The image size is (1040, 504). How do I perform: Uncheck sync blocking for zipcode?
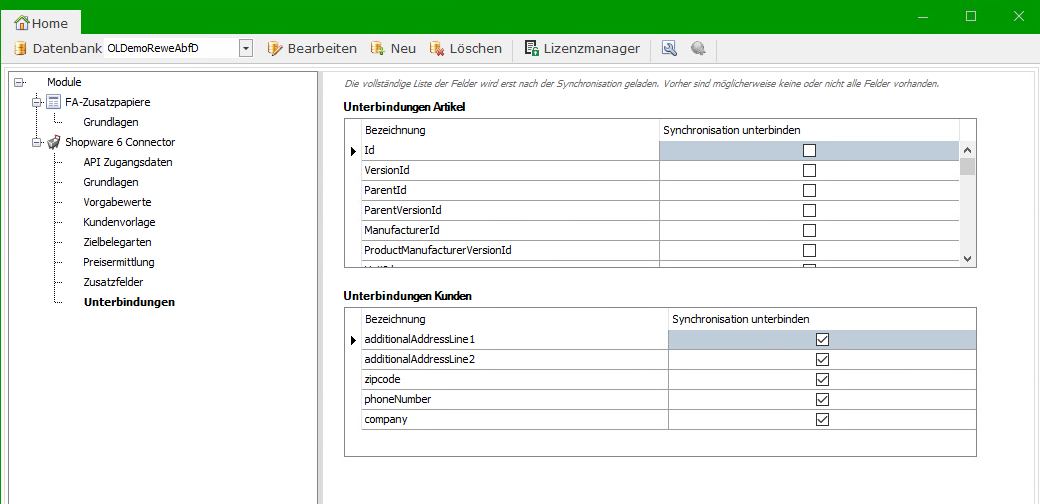822,379
